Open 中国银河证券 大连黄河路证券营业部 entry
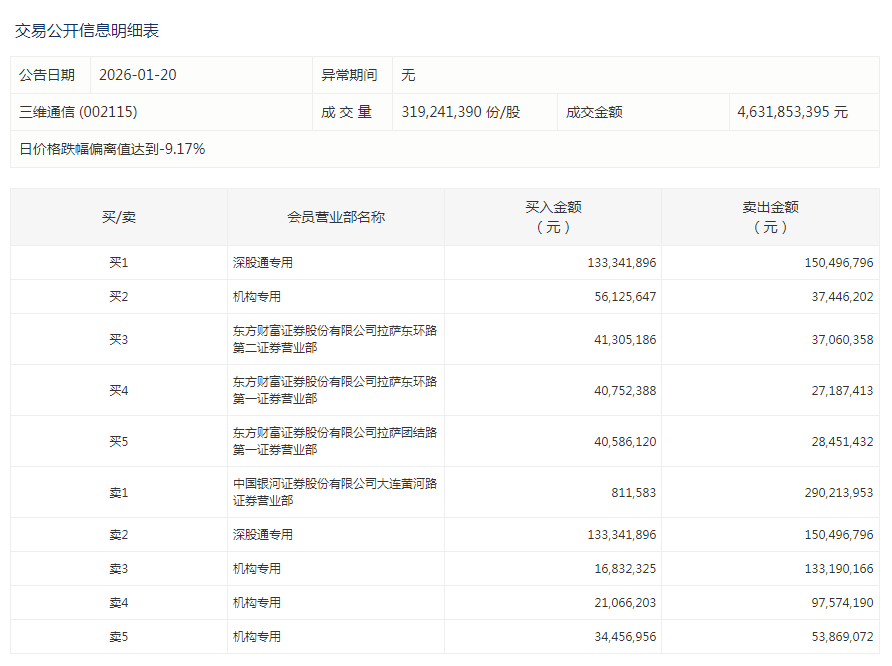The height and width of the screenshot is (666, 892). click(334, 493)
